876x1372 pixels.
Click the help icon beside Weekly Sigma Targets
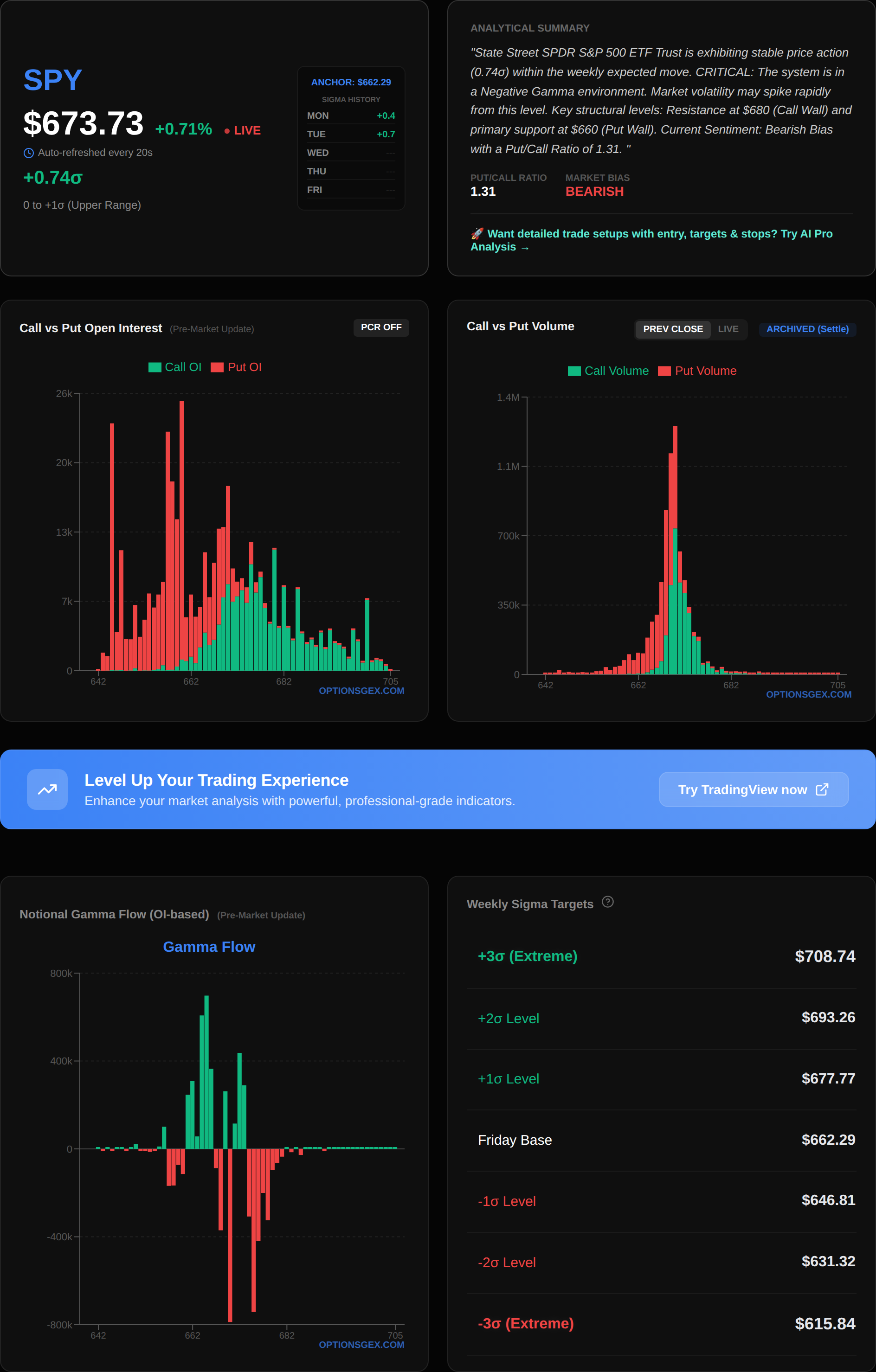[x=607, y=901]
